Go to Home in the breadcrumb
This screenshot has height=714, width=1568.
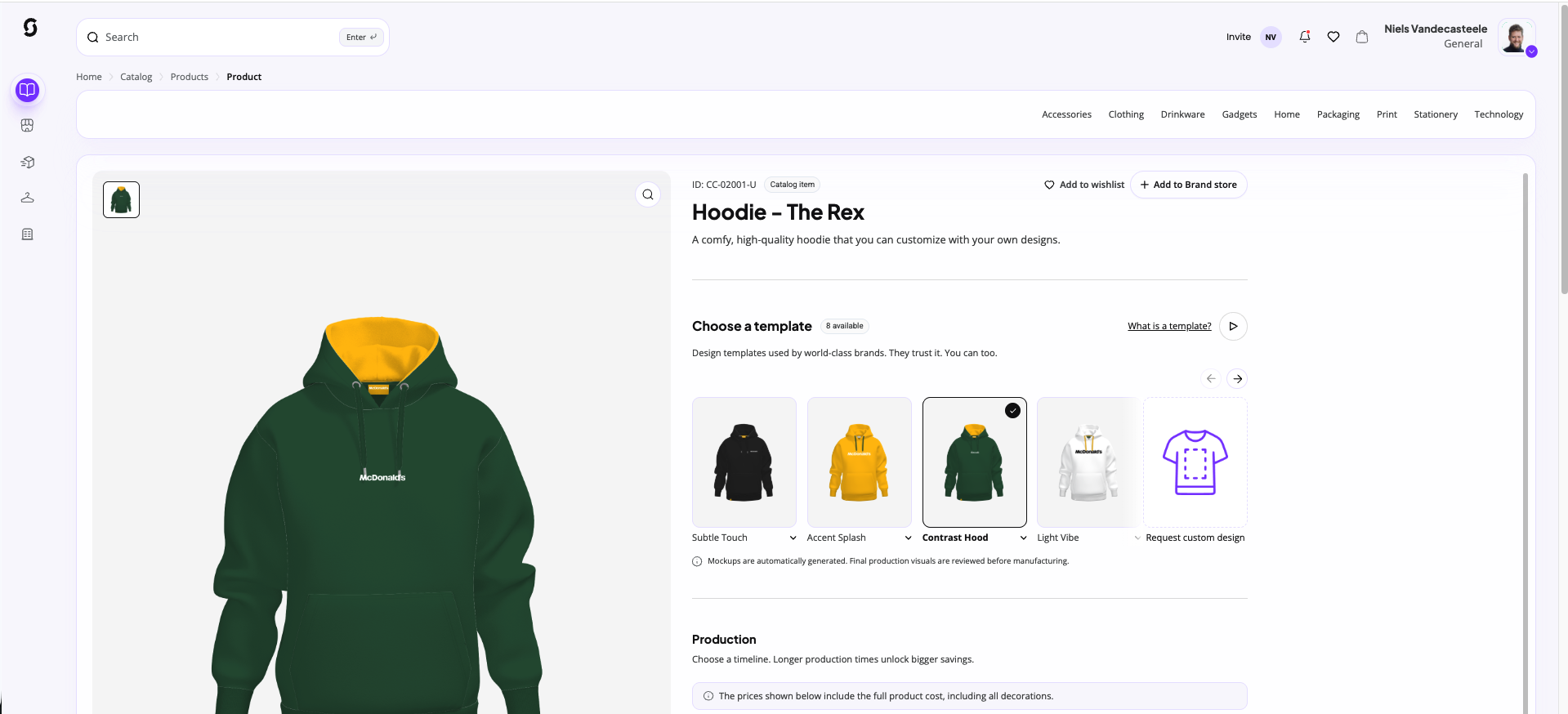pyautogui.click(x=89, y=77)
